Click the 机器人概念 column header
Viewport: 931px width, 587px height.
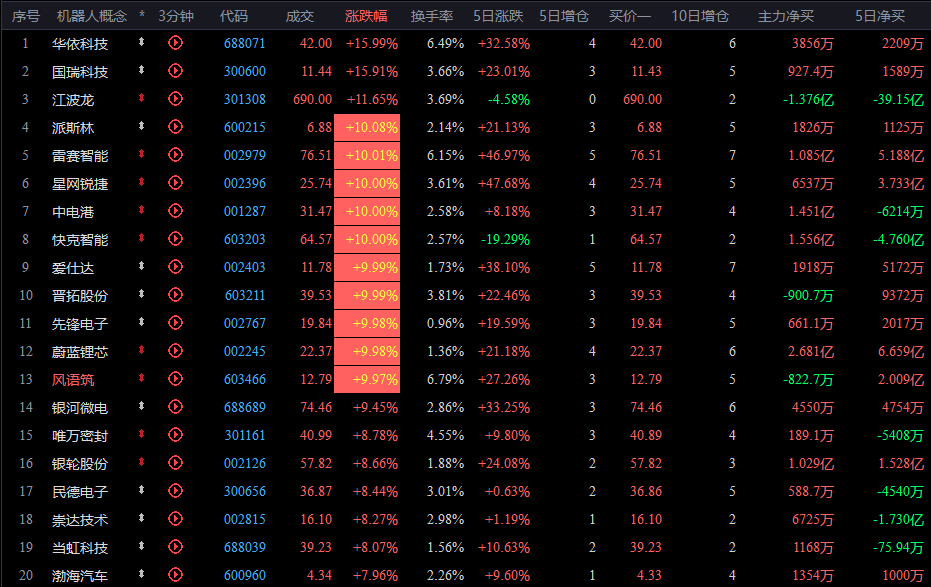92,16
